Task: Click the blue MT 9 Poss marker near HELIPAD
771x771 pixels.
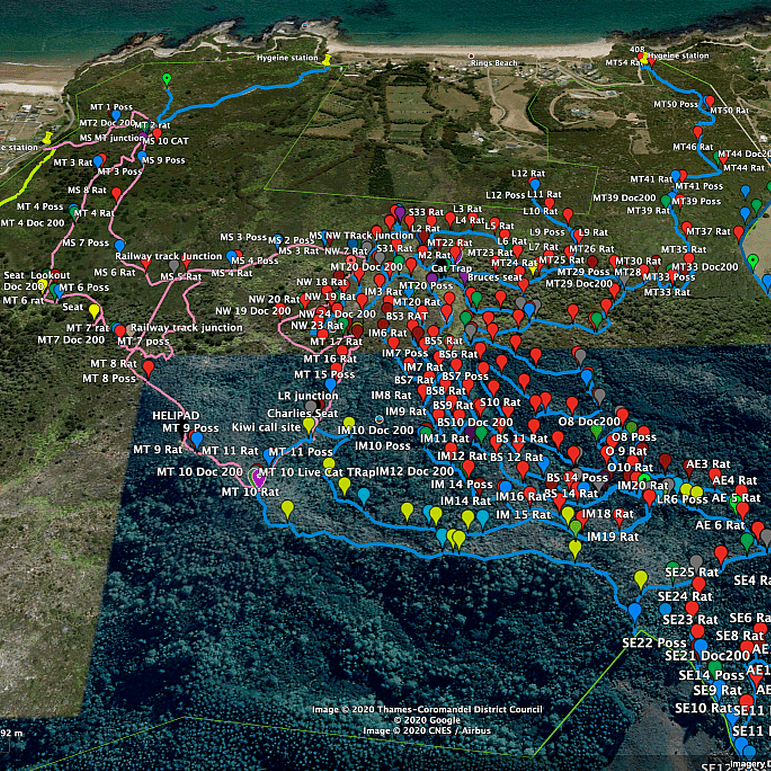Action: click(x=197, y=438)
